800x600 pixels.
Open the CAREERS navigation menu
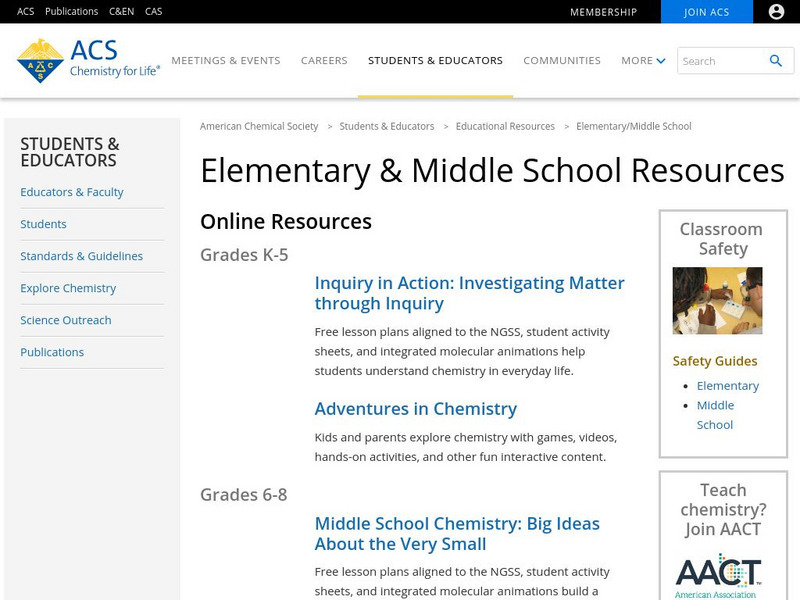(x=323, y=60)
